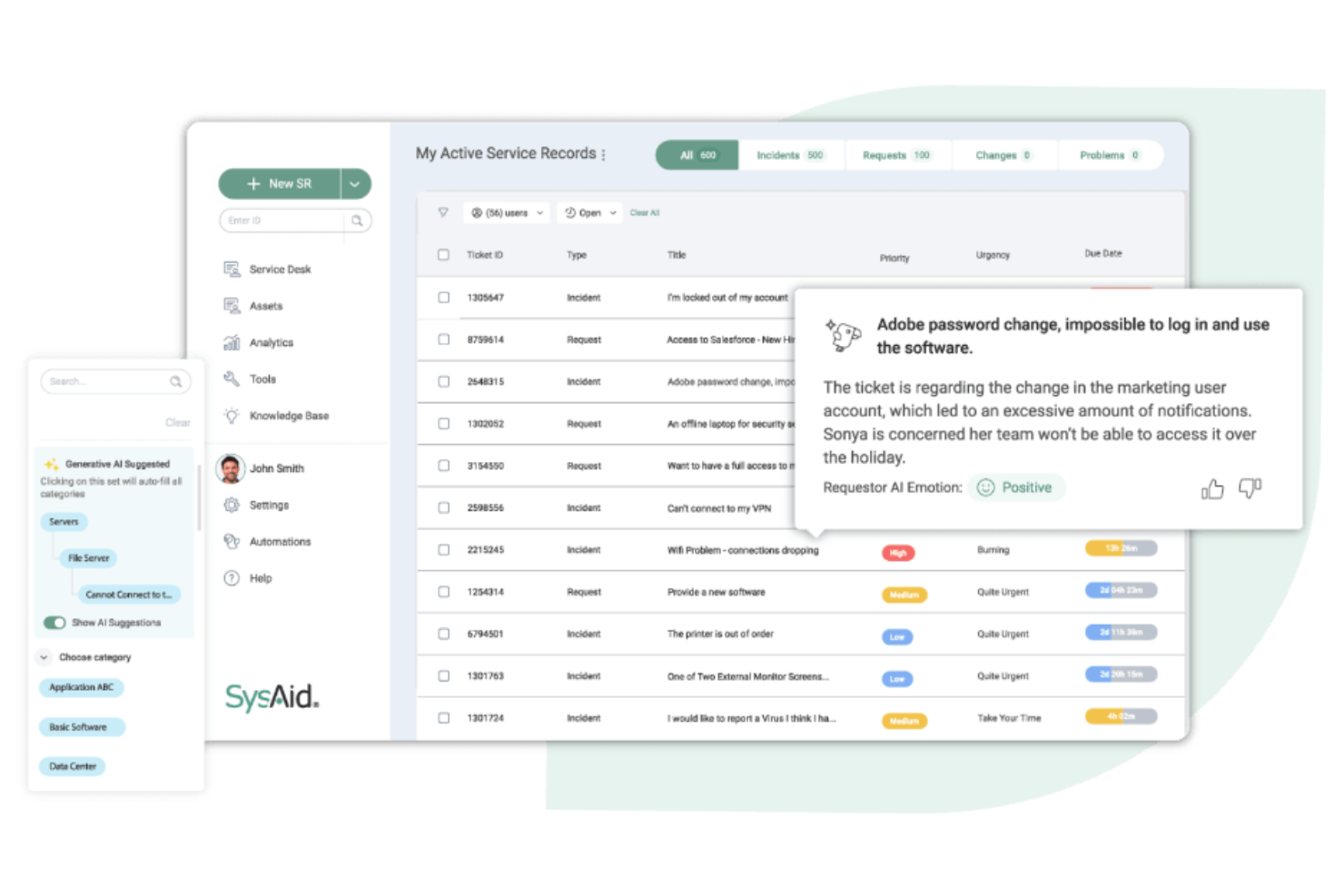Open the Knowledge Base lightbulb icon

pyautogui.click(x=232, y=415)
